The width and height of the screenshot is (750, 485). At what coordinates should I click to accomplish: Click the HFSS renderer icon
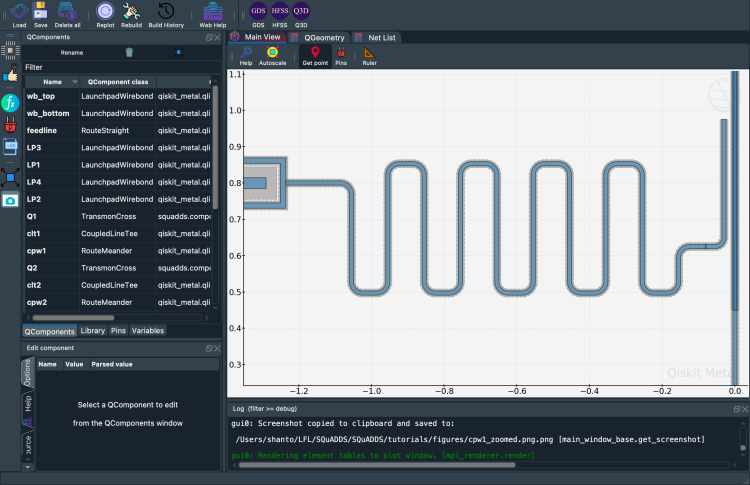point(280,14)
